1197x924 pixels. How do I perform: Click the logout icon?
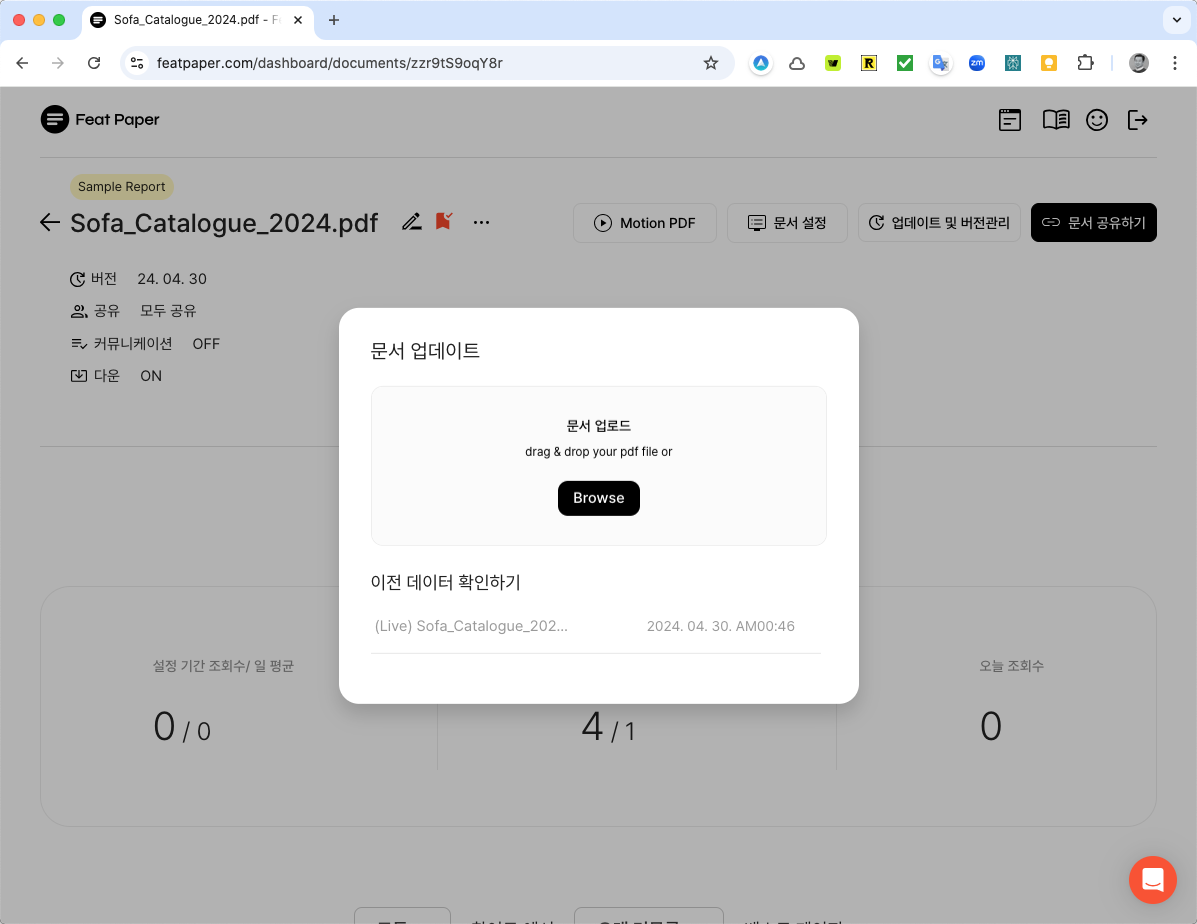pos(1138,119)
